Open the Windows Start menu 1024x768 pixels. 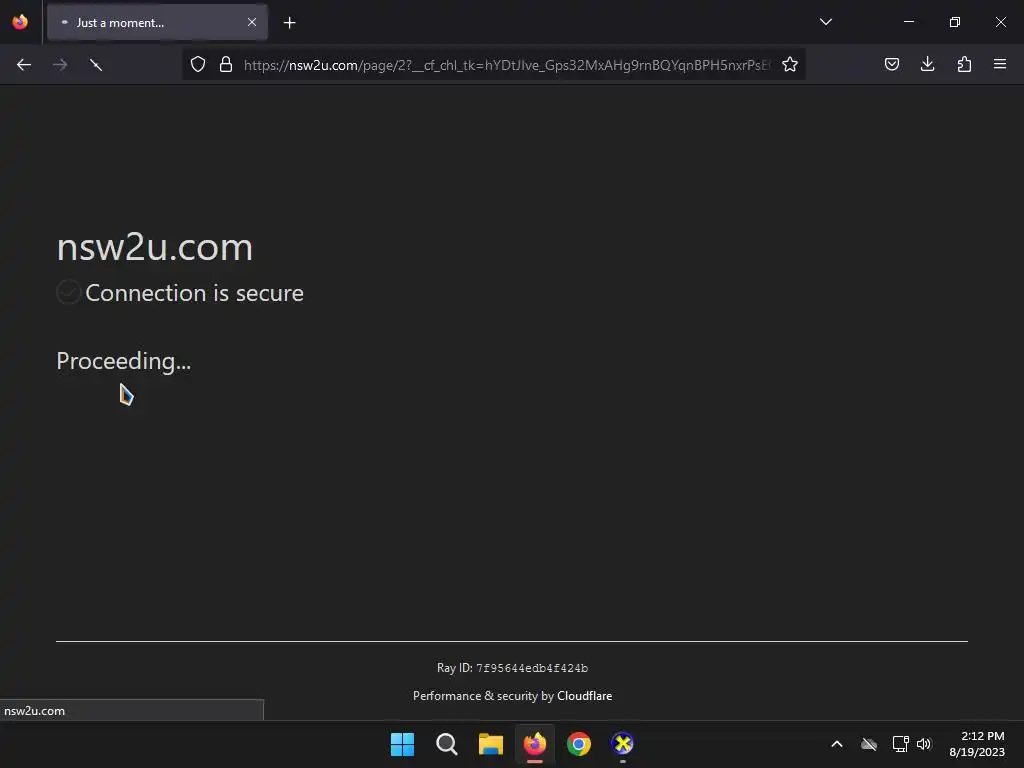pos(402,744)
